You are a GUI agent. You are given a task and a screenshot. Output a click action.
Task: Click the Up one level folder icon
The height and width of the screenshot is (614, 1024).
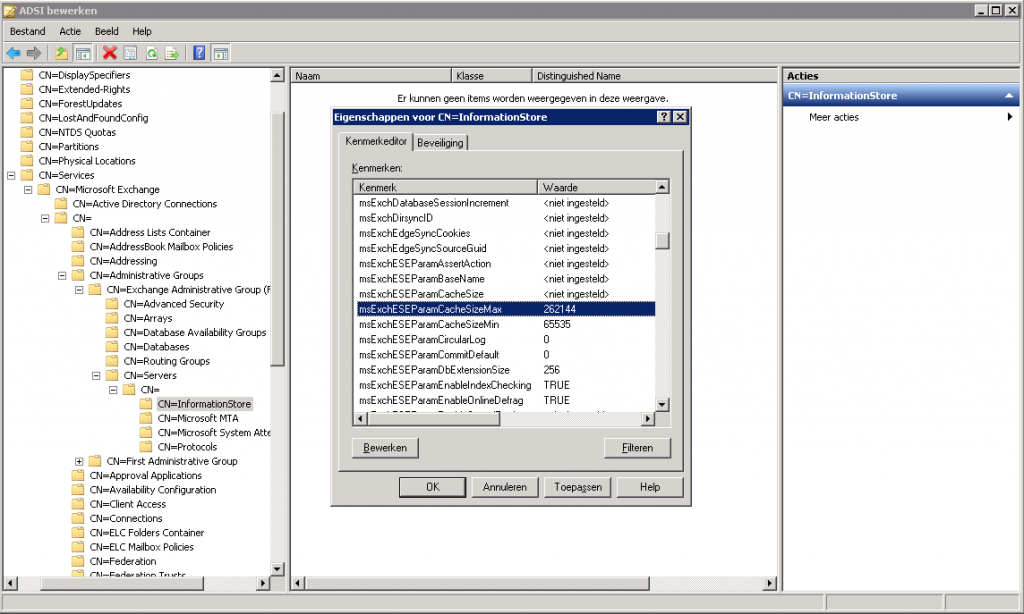[61, 53]
